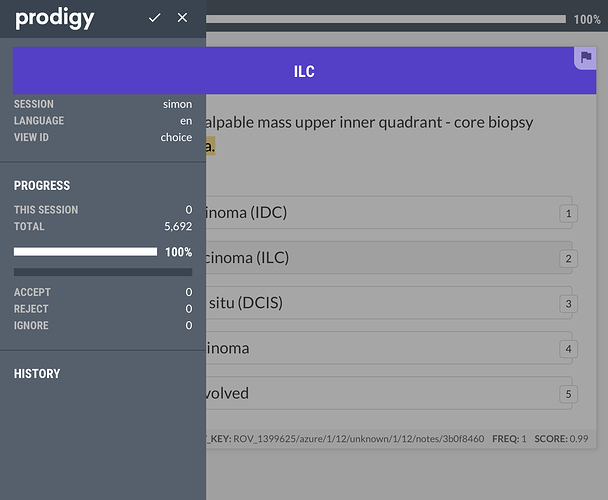The height and width of the screenshot is (500, 608).
Task: Click the number 1 shortcut badge
Action: pos(568,213)
